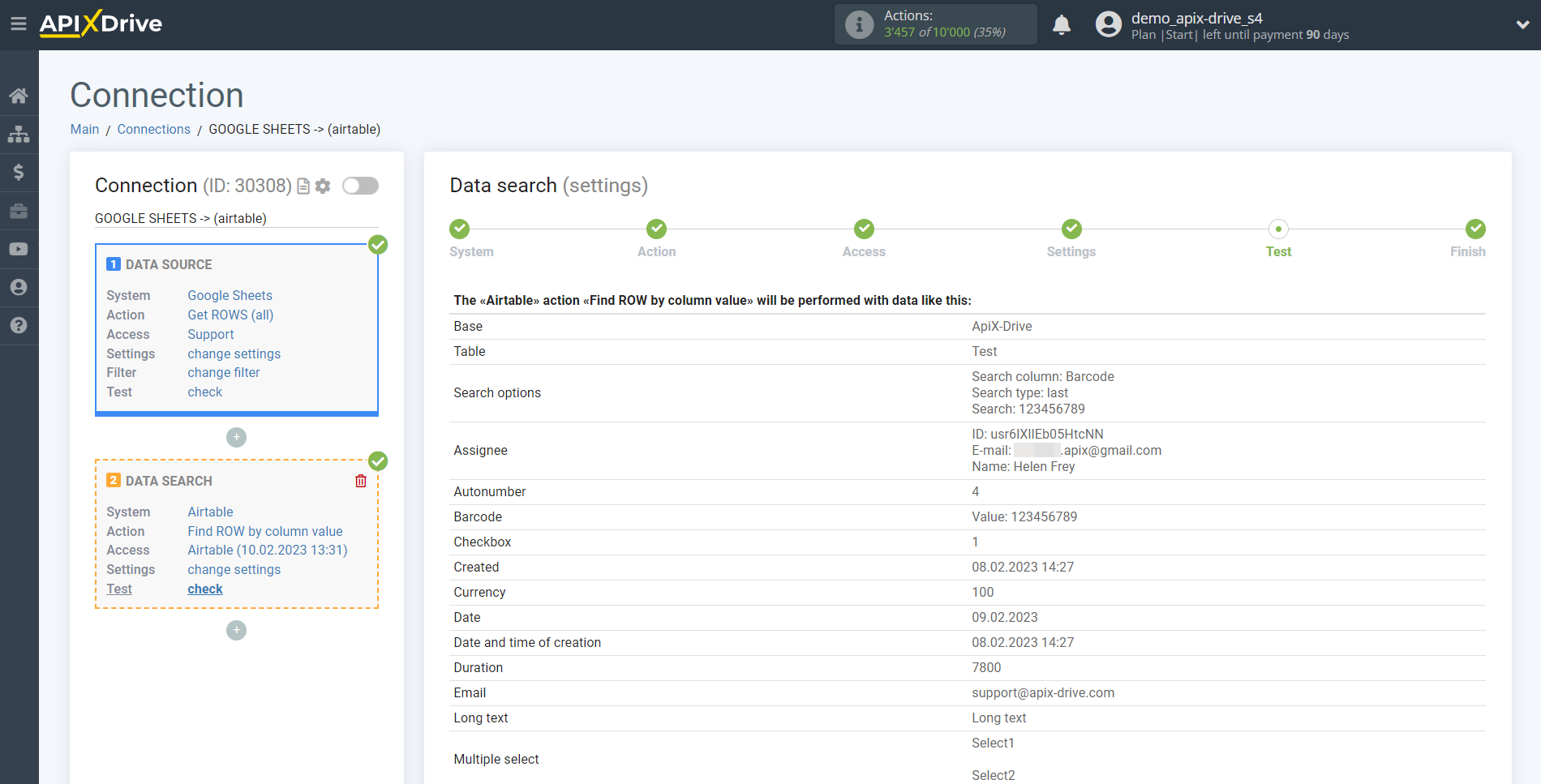The height and width of the screenshot is (784, 1541).
Task: Click the Multiple select Select1 value
Action: (x=993, y=743)
